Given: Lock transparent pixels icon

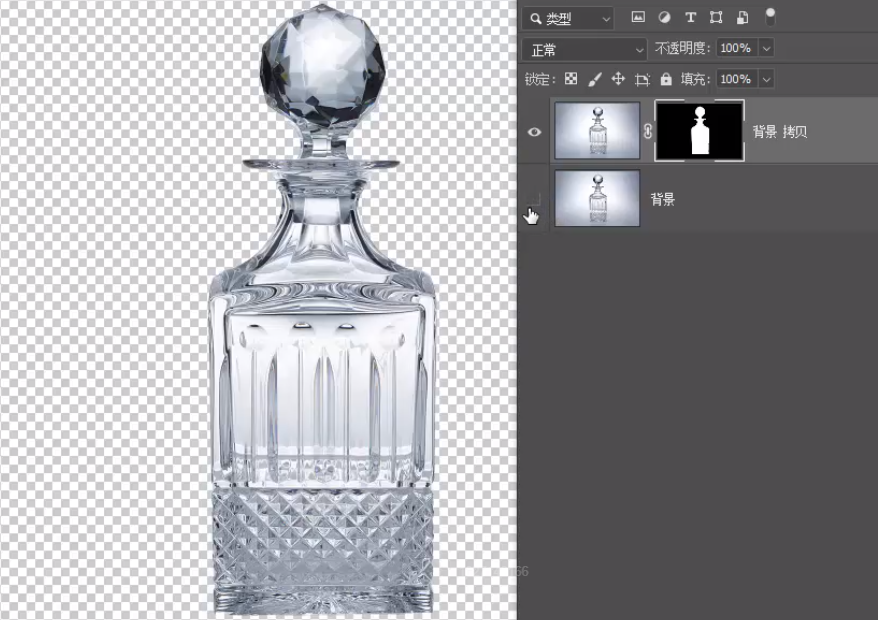Looking at the screenshot, I should 571,79.
